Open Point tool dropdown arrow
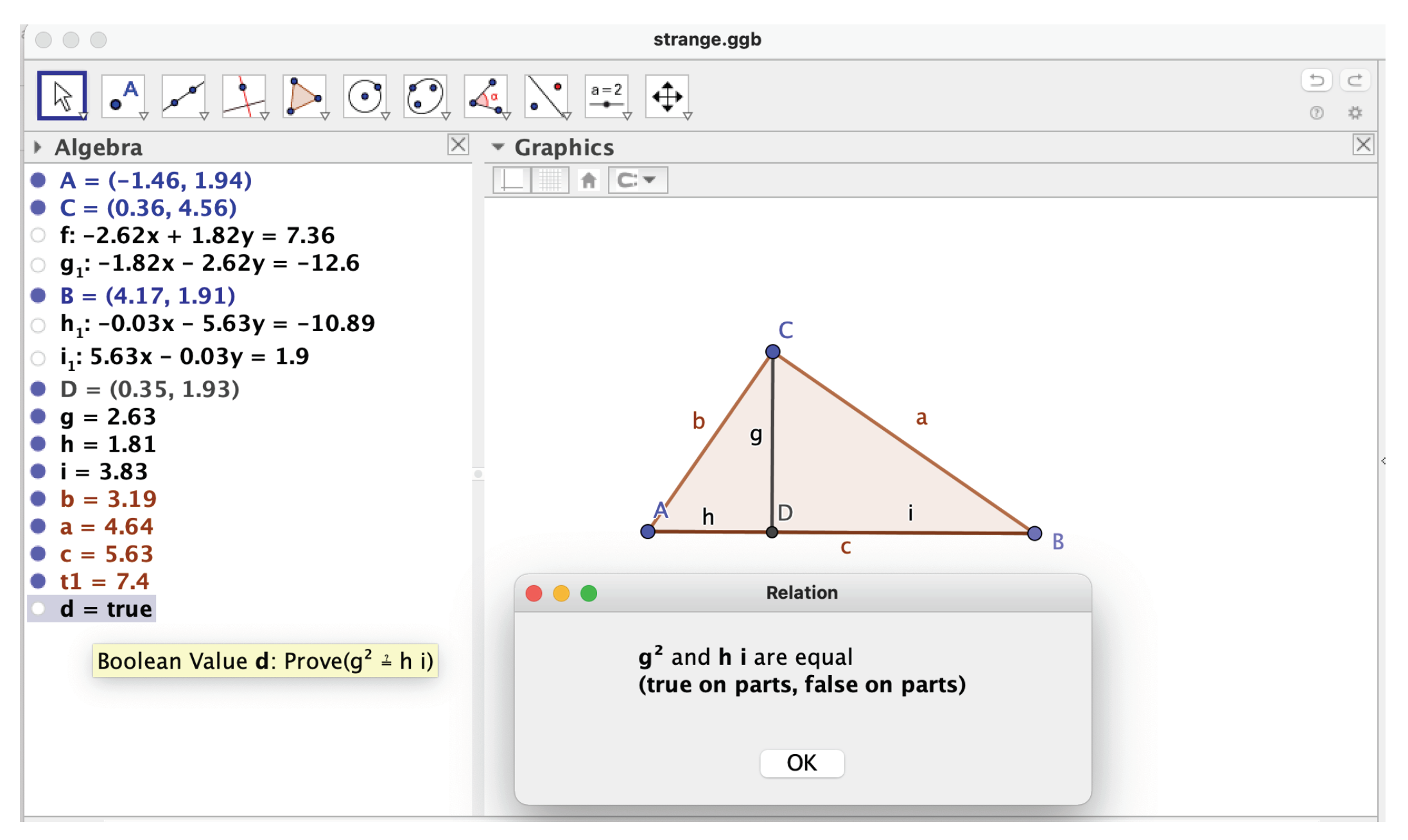This screenshot has height=840, width=1408. pyautogui.click(x=144, y=116)
